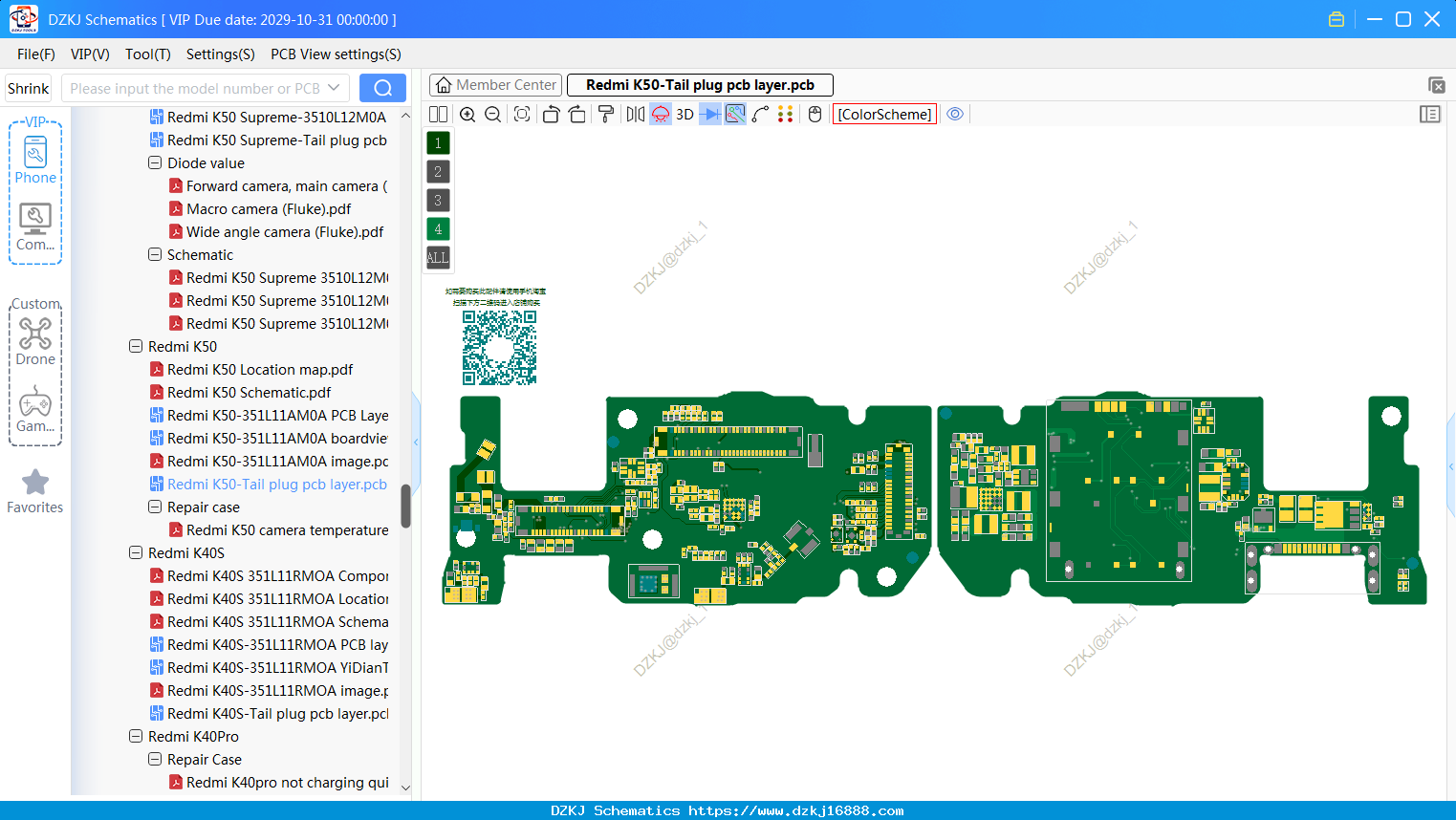Toggle the diode symbol mode
This screenshot has width=1456, height=820.
tap(710, 114)
